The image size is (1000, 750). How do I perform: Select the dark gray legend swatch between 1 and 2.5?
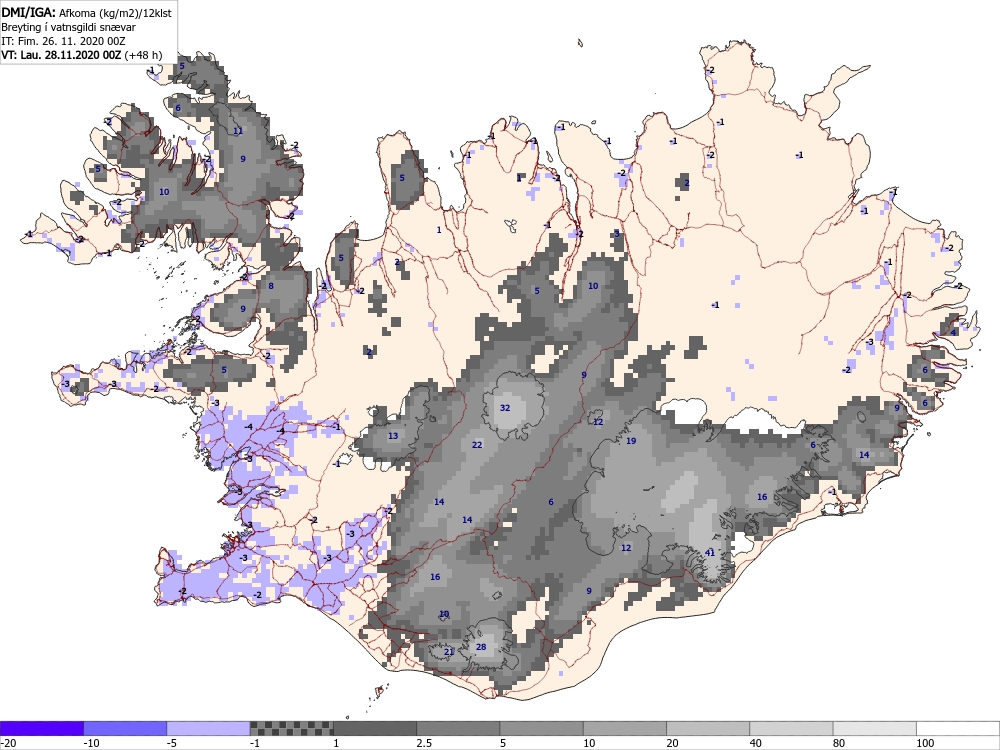point(375,728)
